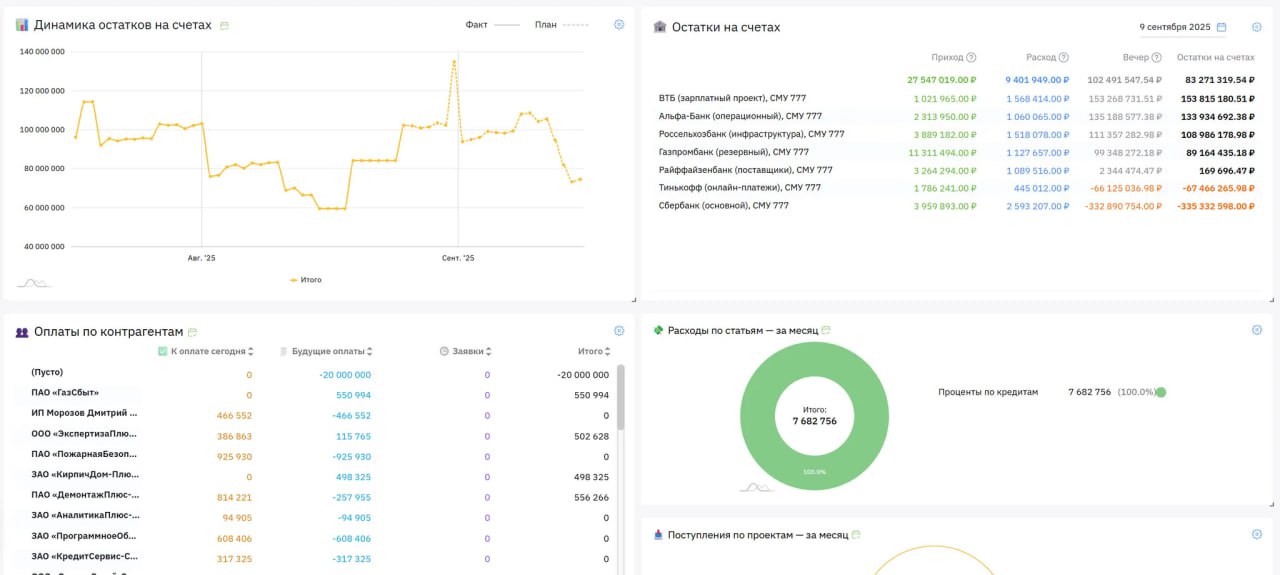Sort by К оплате сегодня column arrows
Viewport: 1280px width, 575px height.
251,352
